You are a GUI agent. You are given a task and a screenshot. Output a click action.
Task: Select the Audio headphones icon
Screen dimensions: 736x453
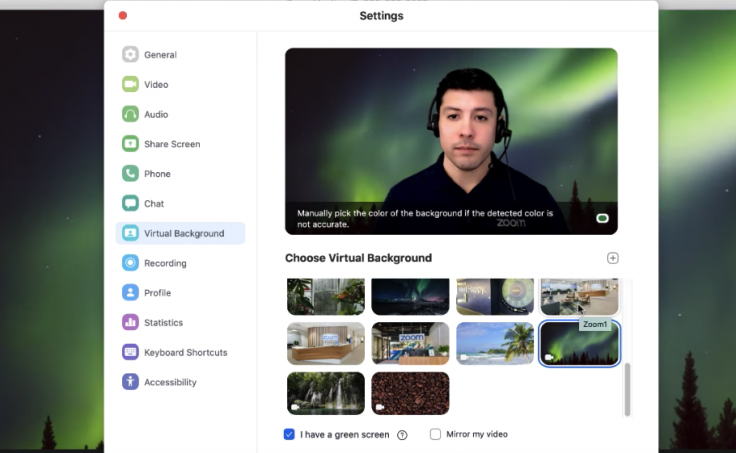(130, 115)
